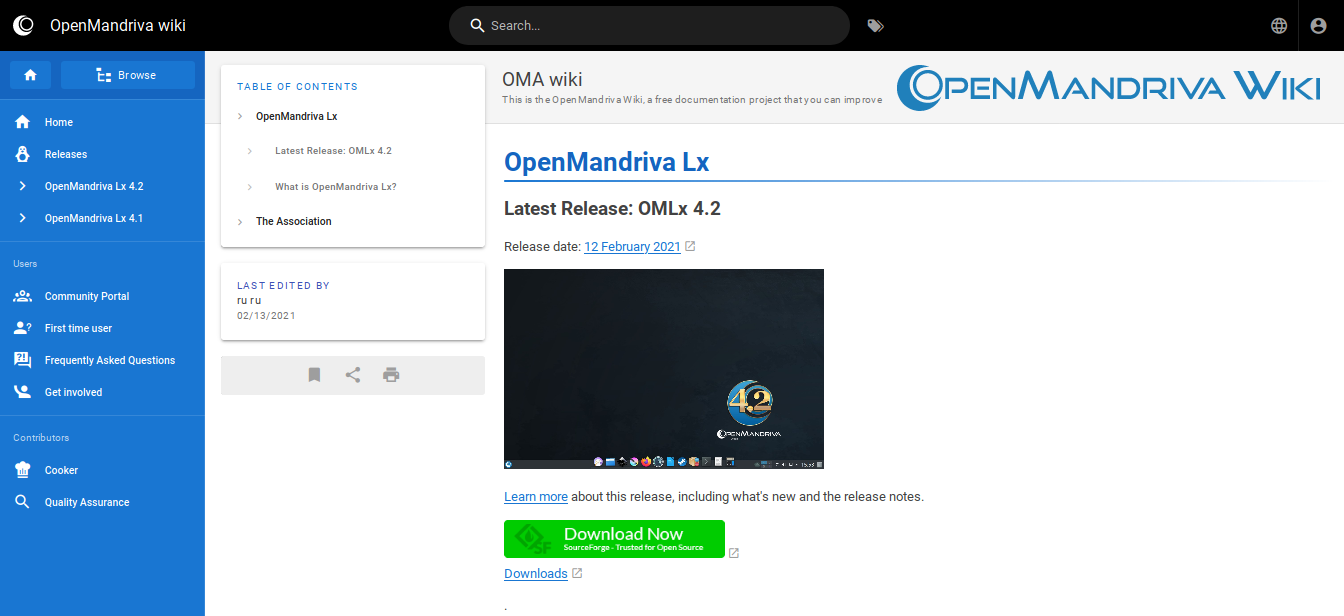Viewport: 1344px width, 616px height.
Task: Click external link icon after release date
Action: tap(690, 246)
